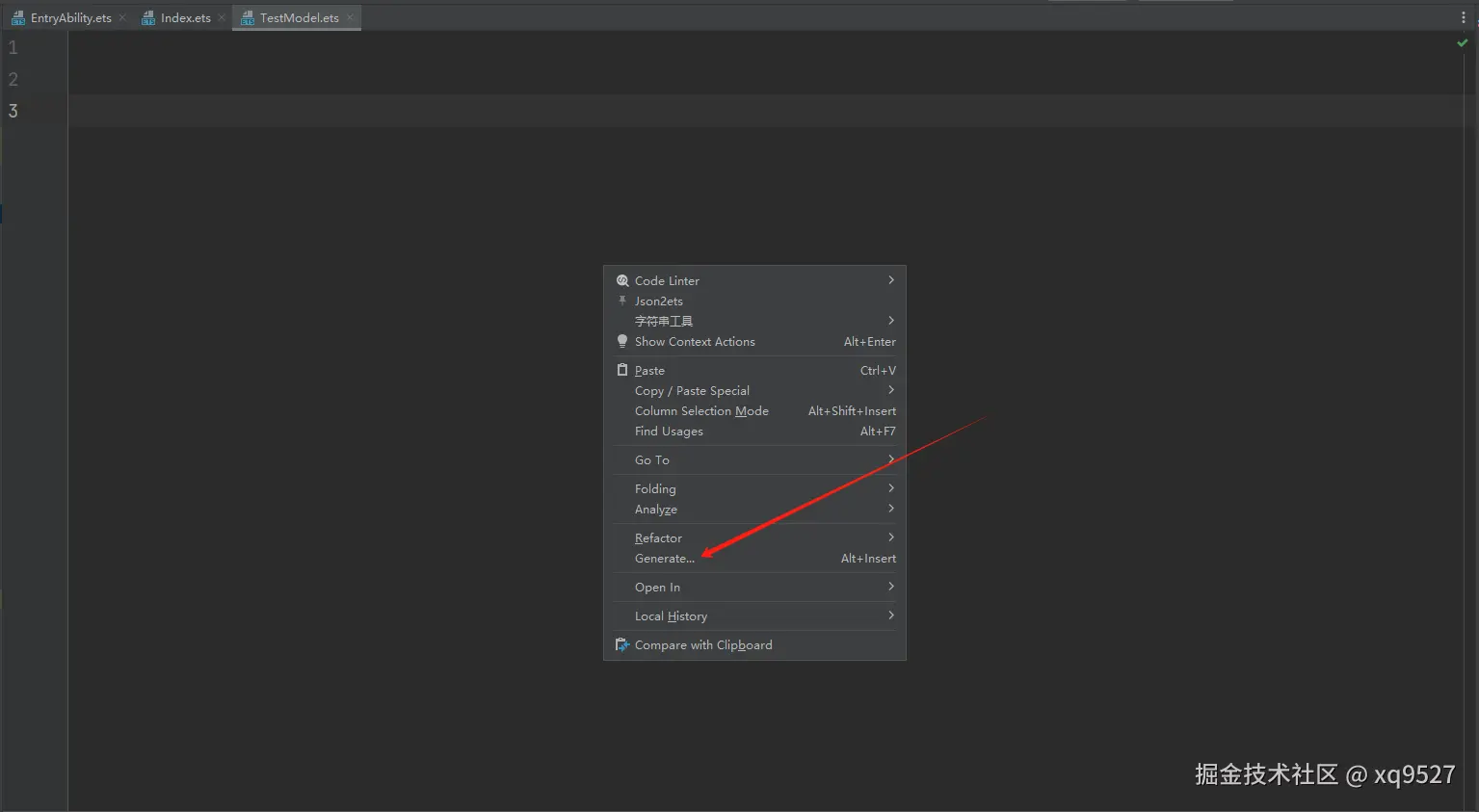Select the TestModel.ets tab
Screen dimensions: 1479x812
pos(299,17)
